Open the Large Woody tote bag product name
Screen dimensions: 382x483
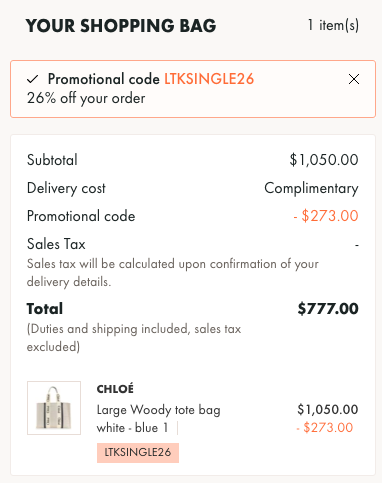(x=158, y=410)
